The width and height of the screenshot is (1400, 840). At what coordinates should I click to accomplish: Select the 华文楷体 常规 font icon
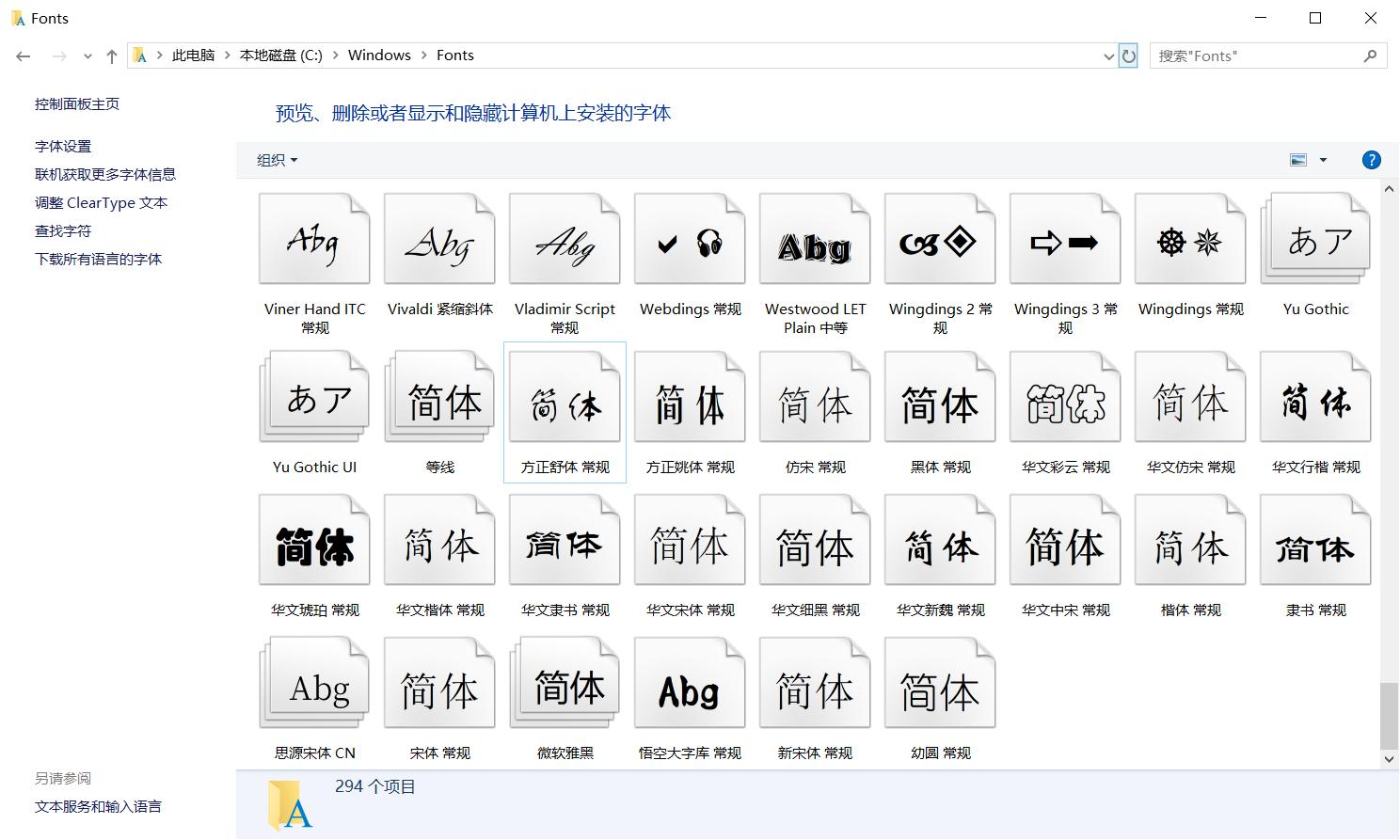[x=439, y=540]
